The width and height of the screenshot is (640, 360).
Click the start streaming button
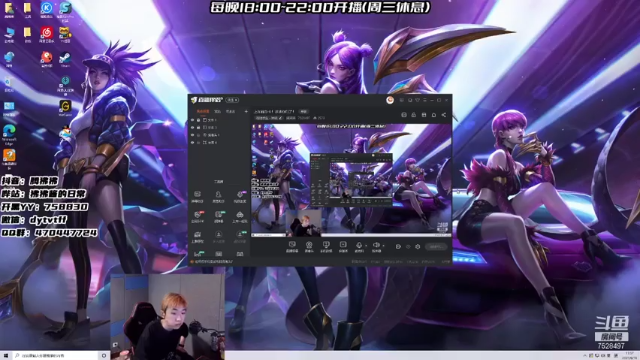[436, 247]
